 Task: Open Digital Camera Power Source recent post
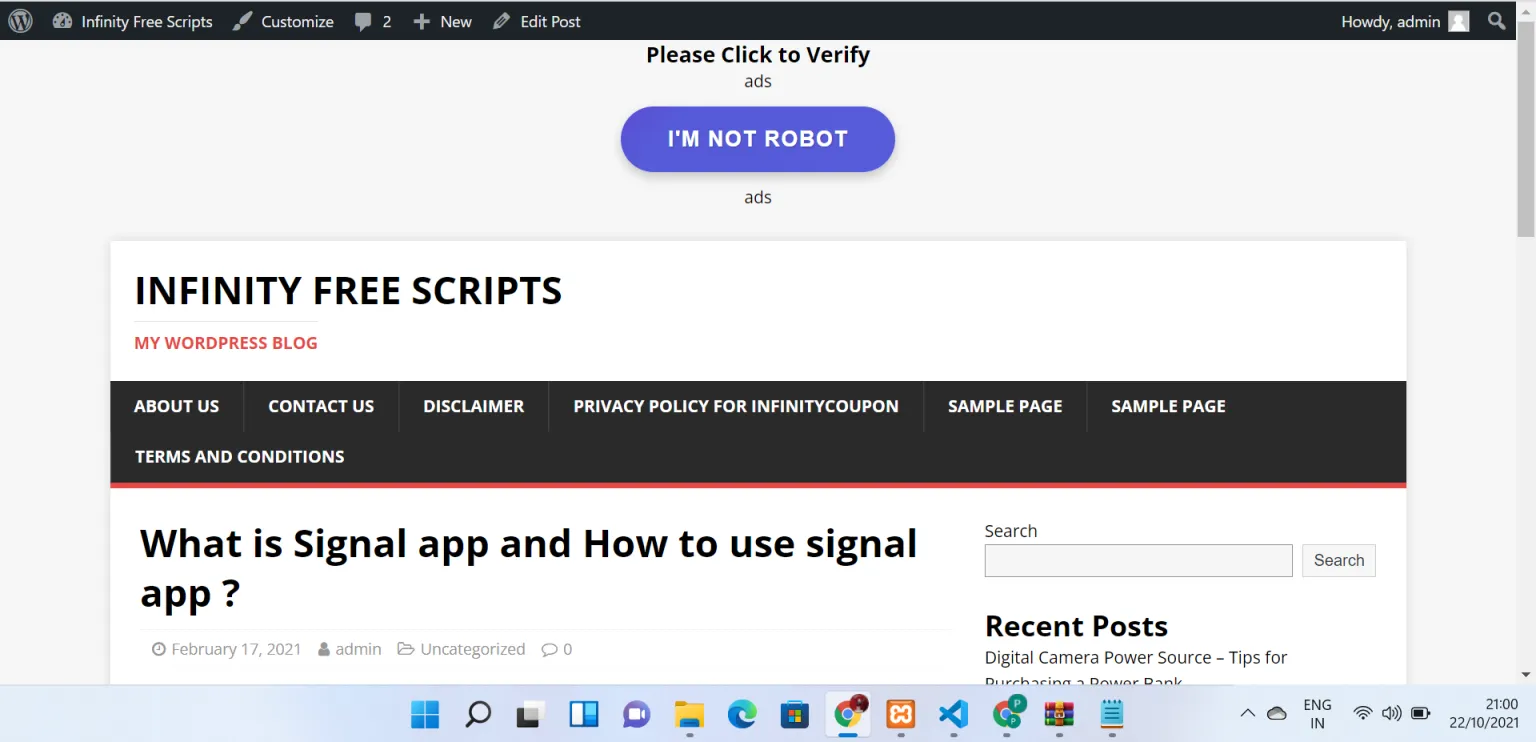[1136, 670]
